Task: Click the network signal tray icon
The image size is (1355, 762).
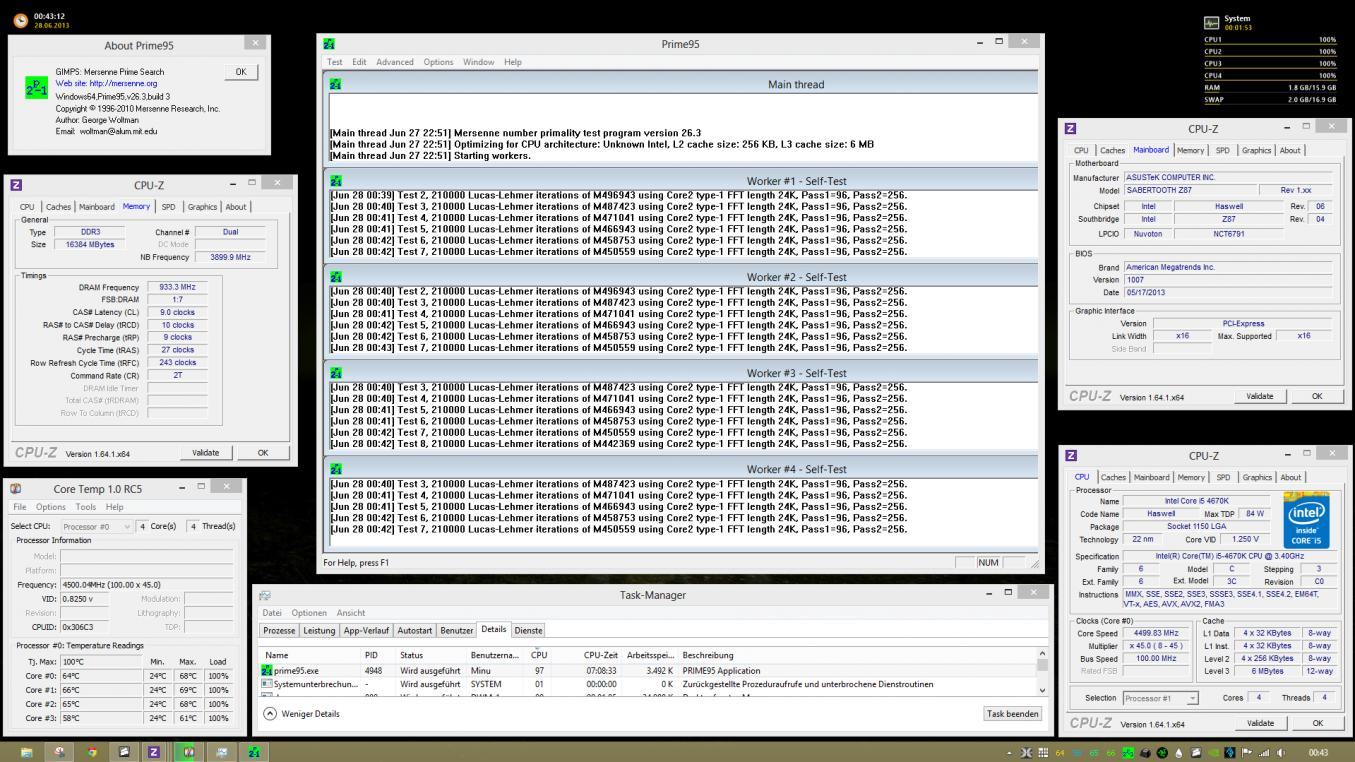Action: (x=1265, y=752)
